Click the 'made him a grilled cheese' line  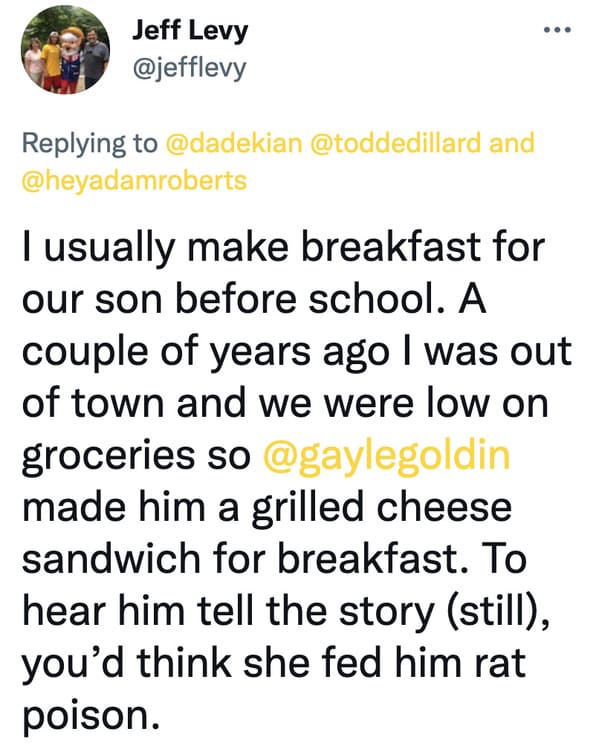tap(267, 507)
